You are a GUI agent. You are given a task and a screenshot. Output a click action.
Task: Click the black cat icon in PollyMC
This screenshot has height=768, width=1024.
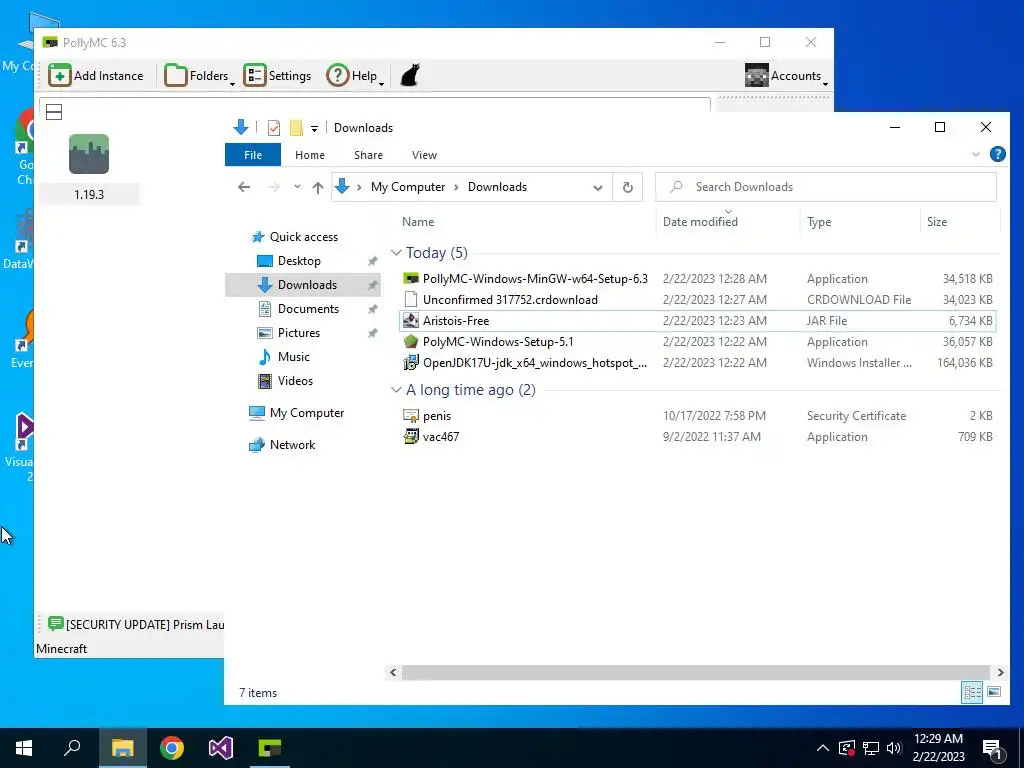click(409, 76)
